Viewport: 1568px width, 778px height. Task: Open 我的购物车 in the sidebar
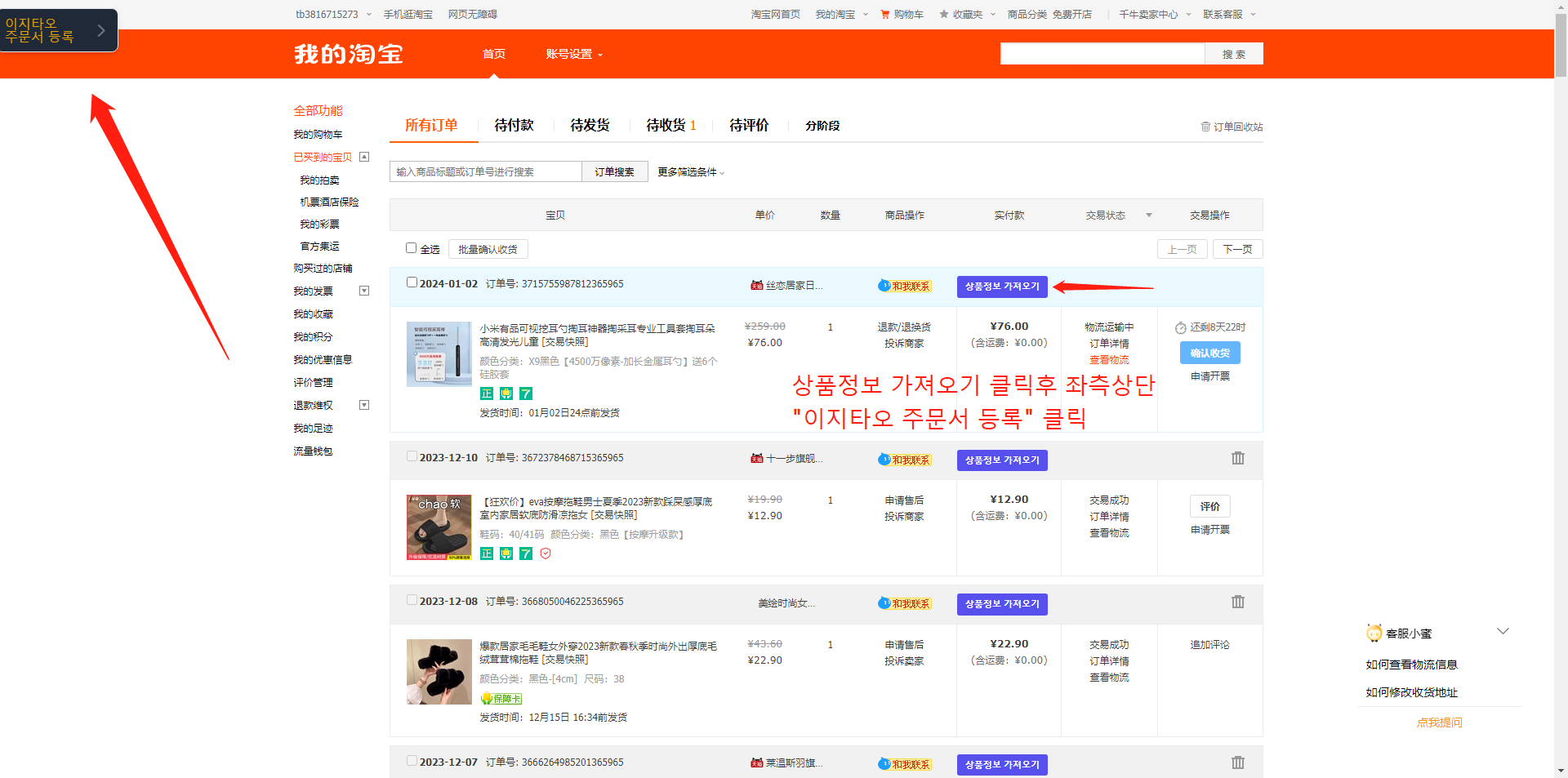pyautogui.click(x=318, y=134)
